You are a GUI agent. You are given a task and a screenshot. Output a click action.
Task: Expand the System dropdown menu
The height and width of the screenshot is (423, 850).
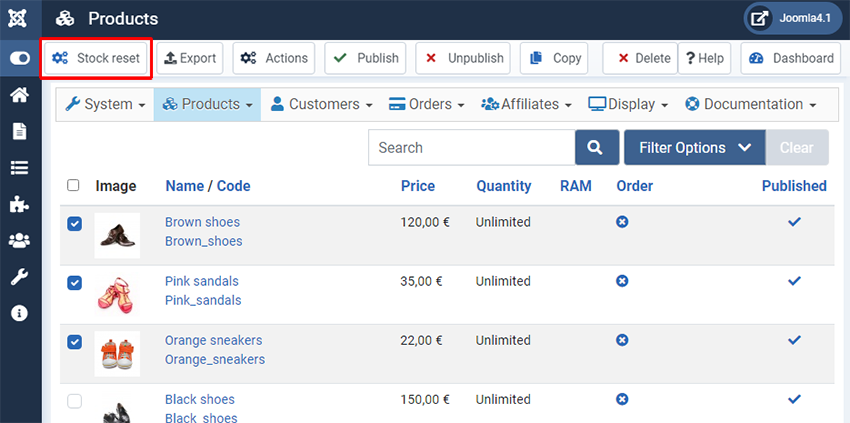pyautogui.click(x=105, y=104)
